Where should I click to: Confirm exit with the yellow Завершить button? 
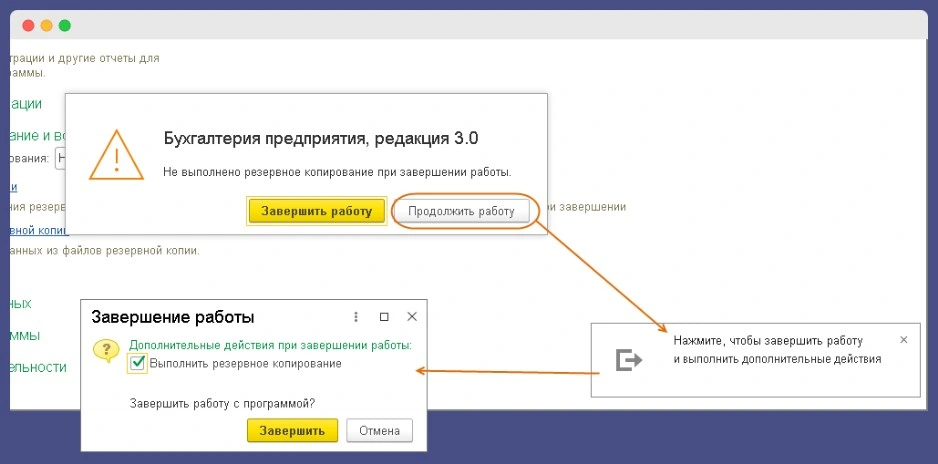tap(292, 431)
